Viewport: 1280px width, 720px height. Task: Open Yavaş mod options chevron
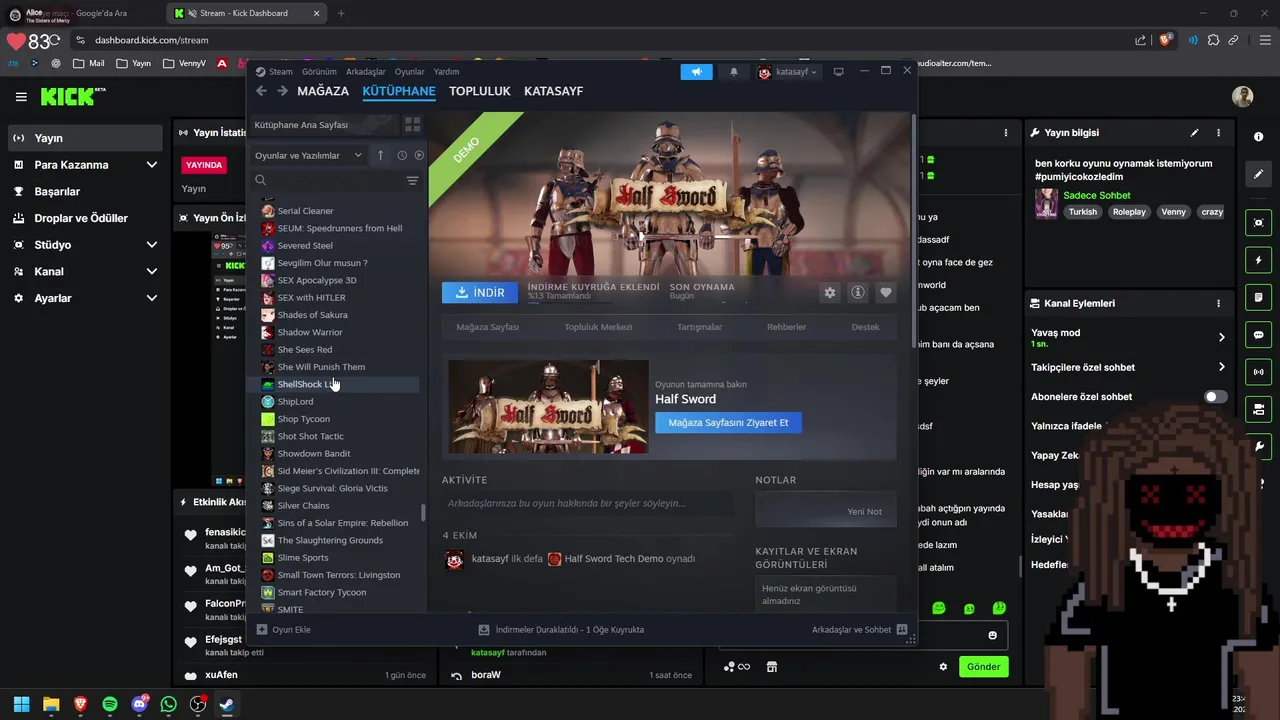click(1221, 338)
